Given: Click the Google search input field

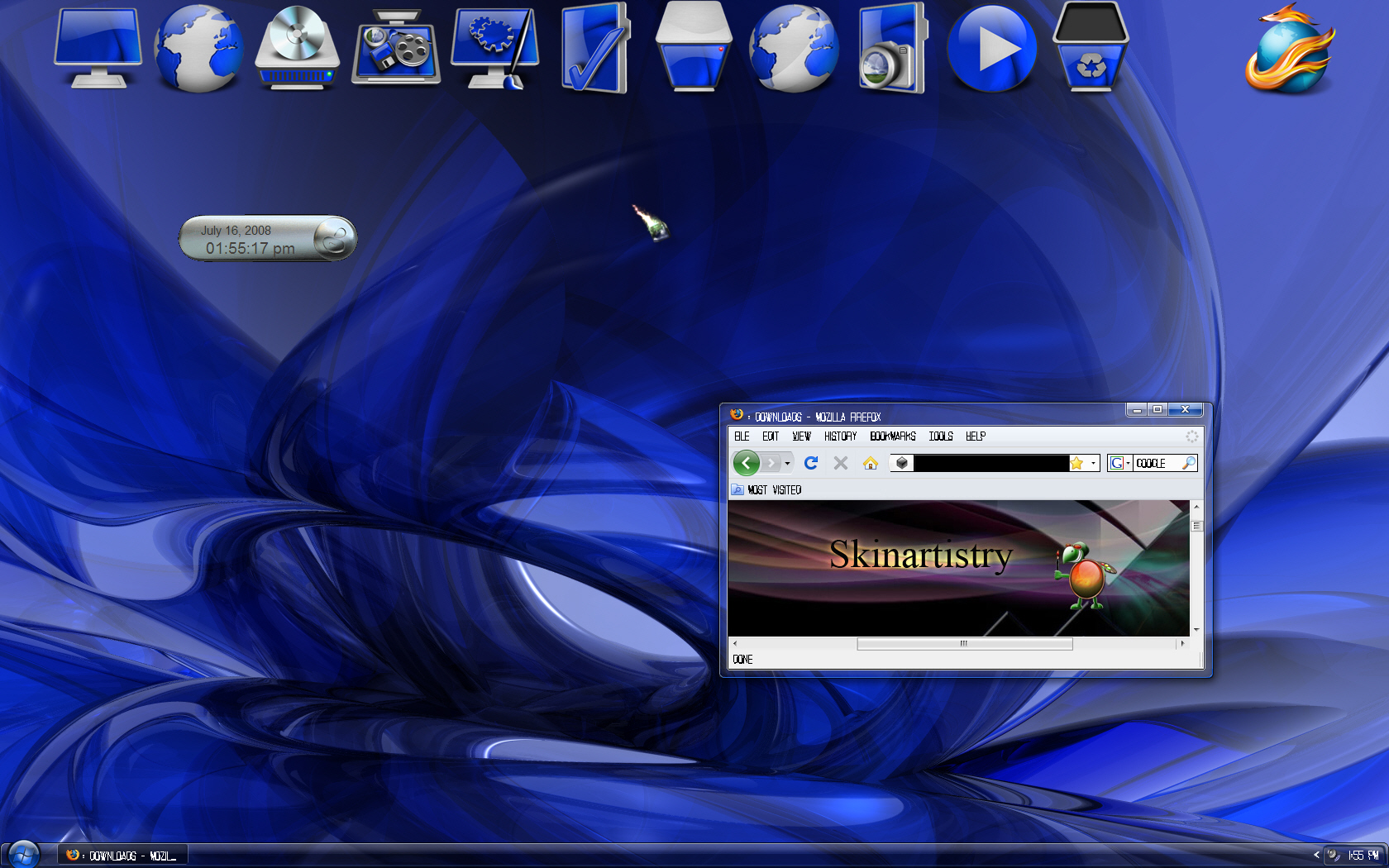Looking at the screenshot, I should pyautogui.click(x=1156, y=463).
